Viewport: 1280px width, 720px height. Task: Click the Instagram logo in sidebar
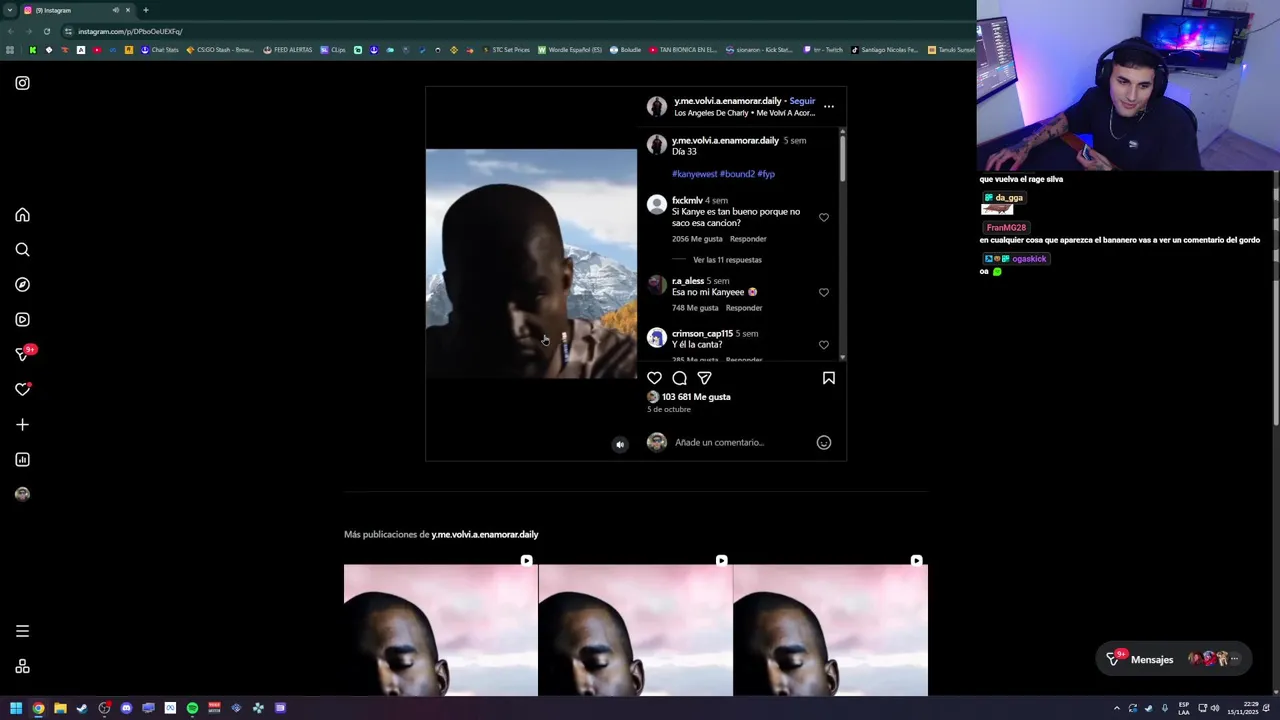(22, 83)
